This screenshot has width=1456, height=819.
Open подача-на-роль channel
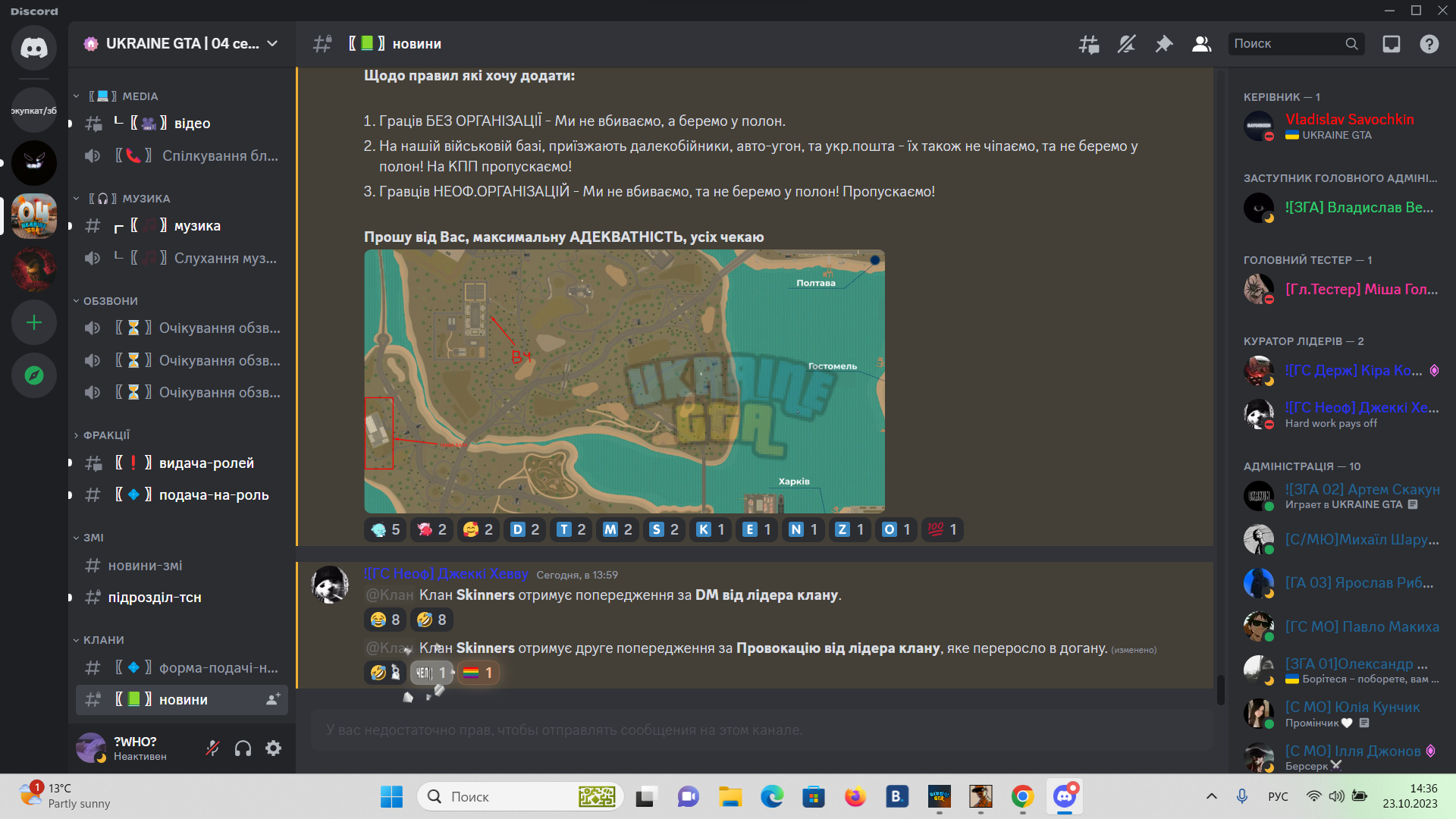coord(182,494)
